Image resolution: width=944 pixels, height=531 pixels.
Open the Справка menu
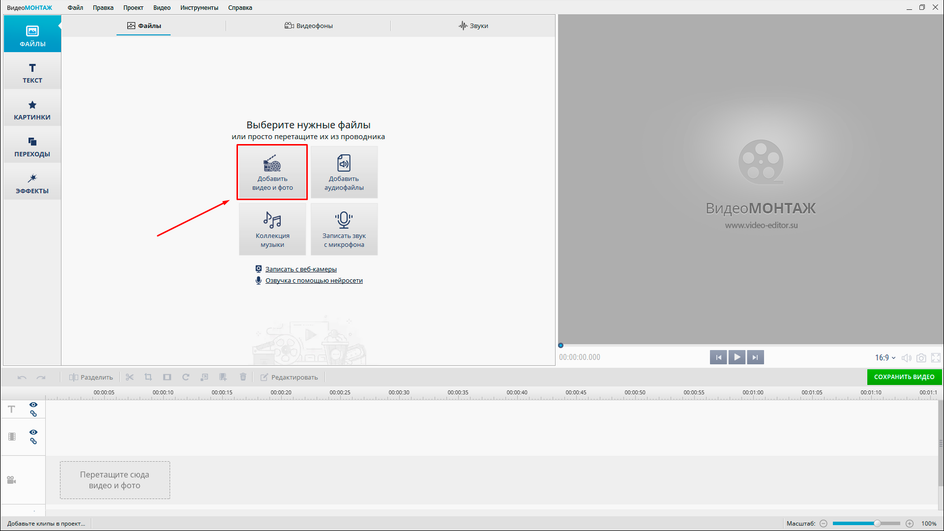coord(240,8)
